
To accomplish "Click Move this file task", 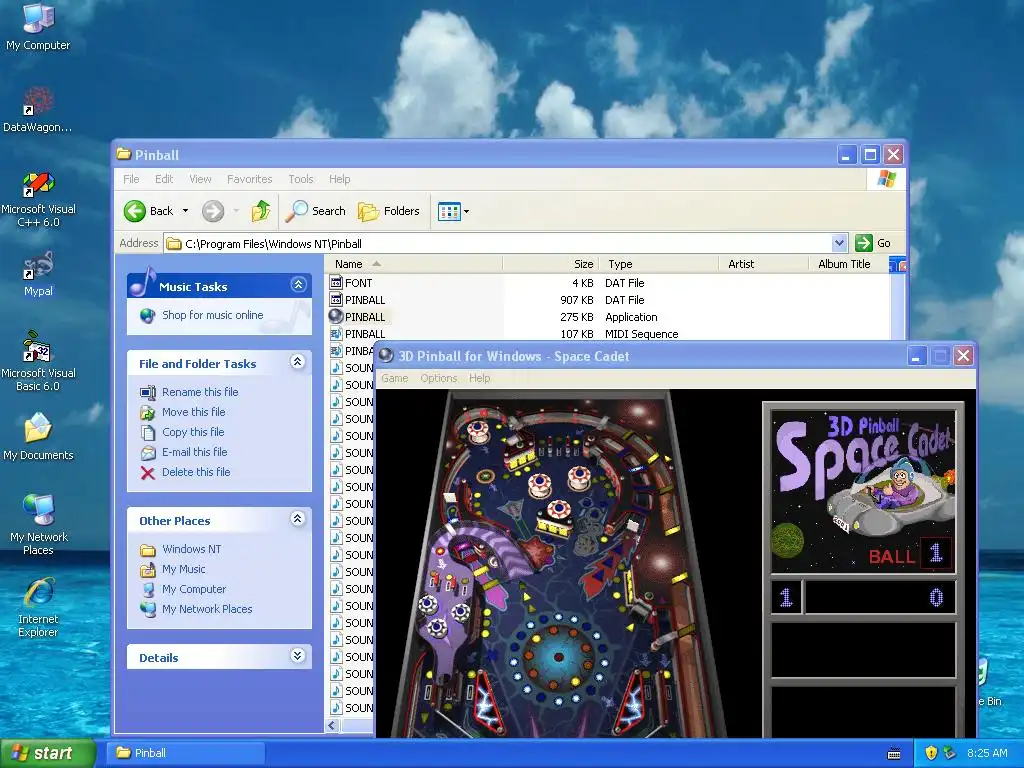I will coord(193,412).
